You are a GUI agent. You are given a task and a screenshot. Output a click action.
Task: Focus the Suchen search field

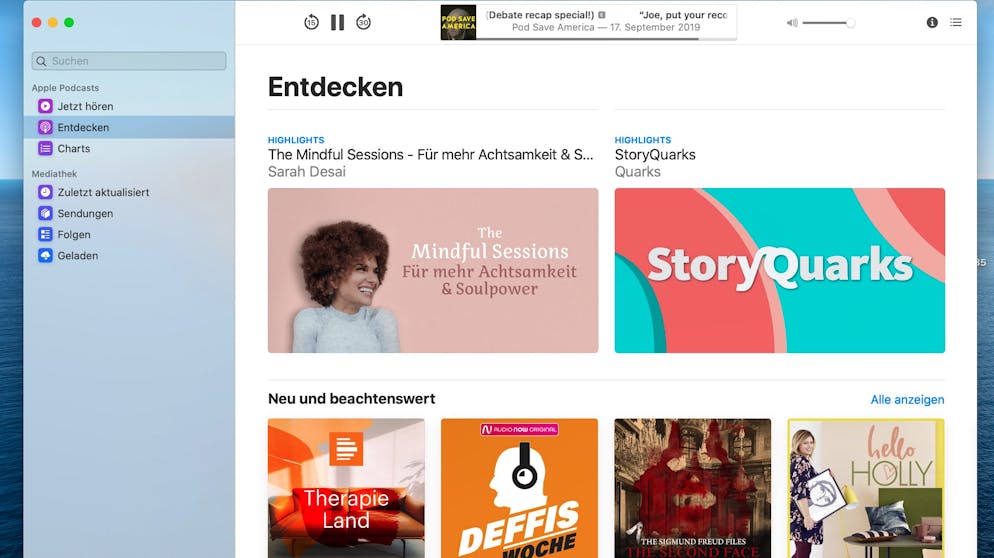[x=129, y=61]
